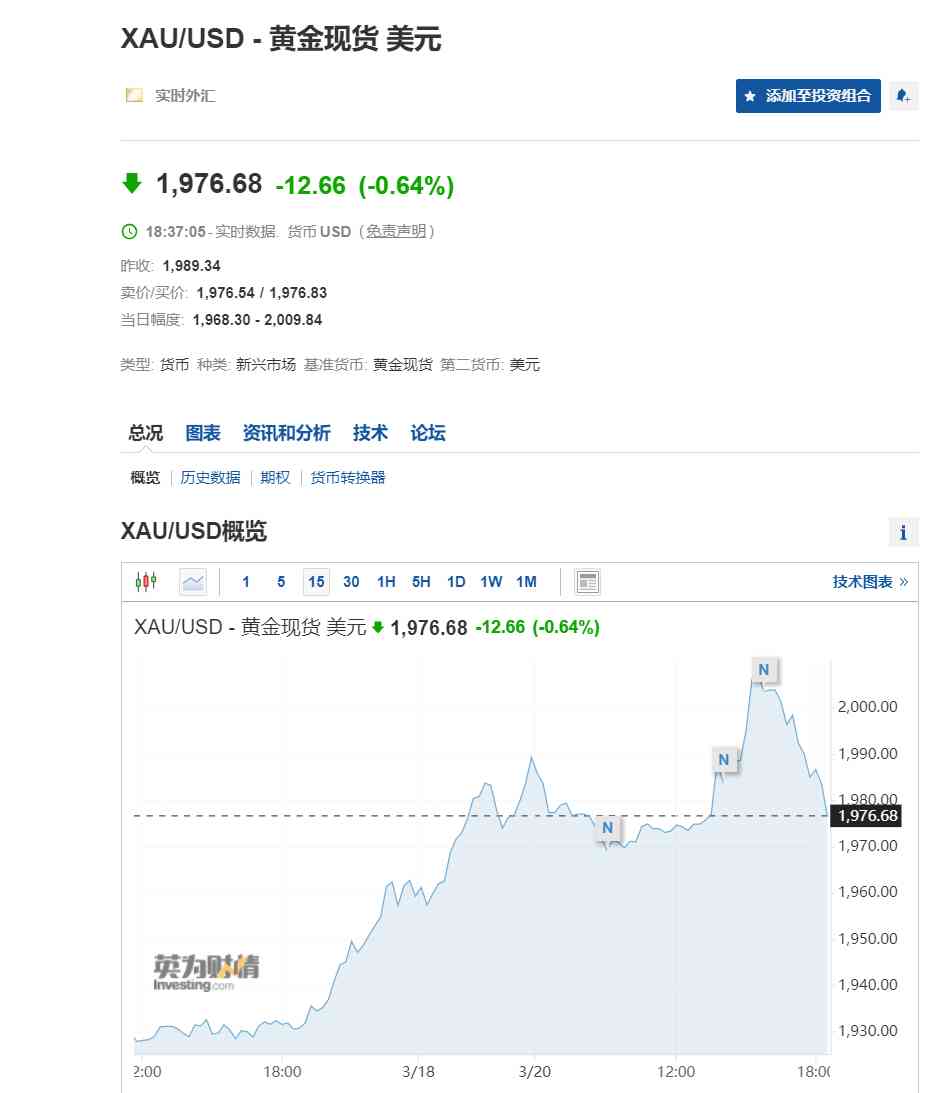Switch chart to 1D timeframe
Viewport: 939px width, 1093px height.
(x=456, y=581)
